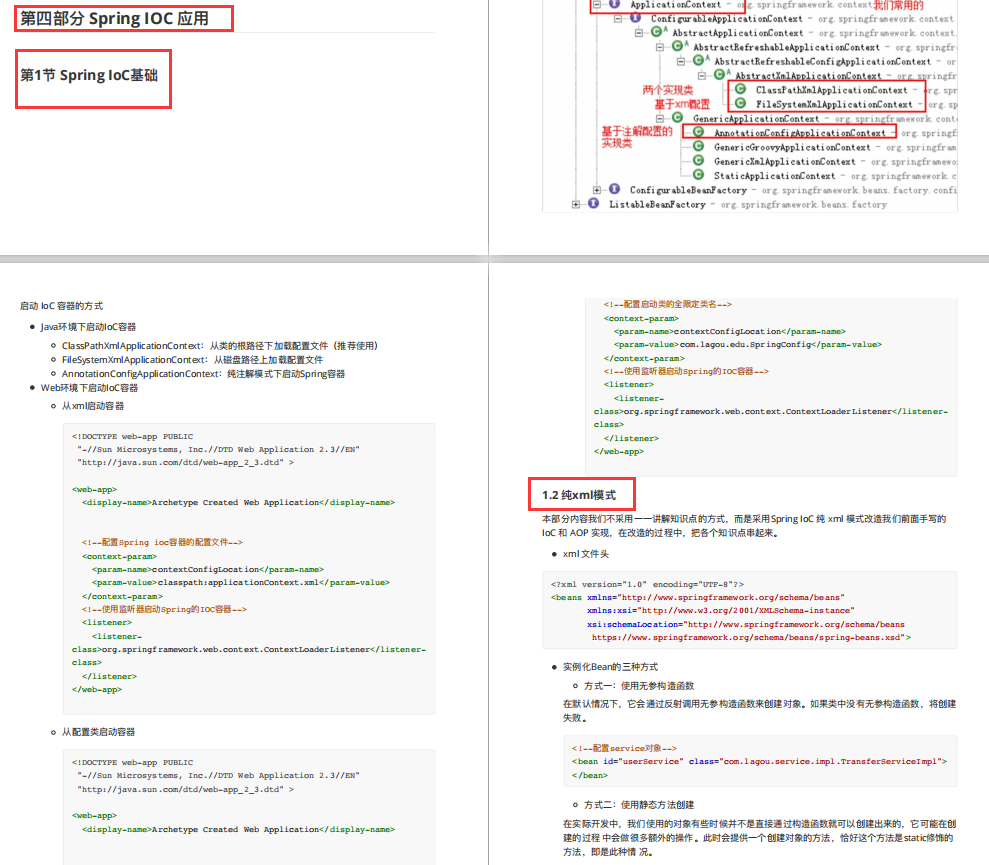Click the GenericXmlApplicationContext class icon
Image resolution: width=989 pixels, height=865 pixels.
tap(699, 160)
